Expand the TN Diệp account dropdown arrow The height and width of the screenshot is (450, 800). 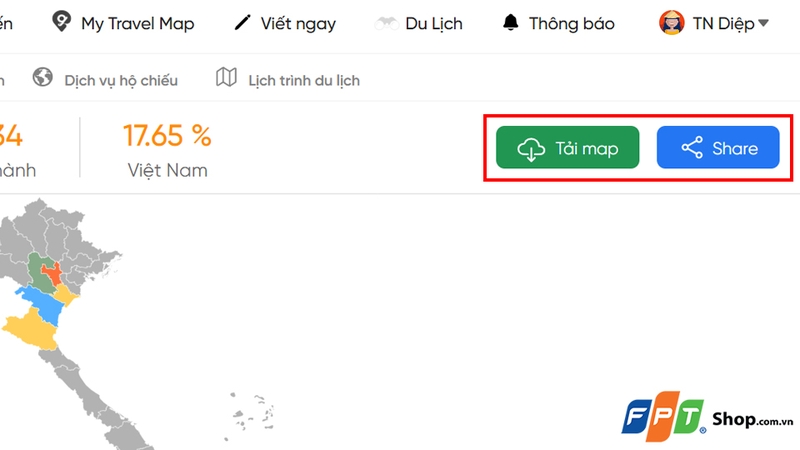pyautogui.click(x=764, y=23)
